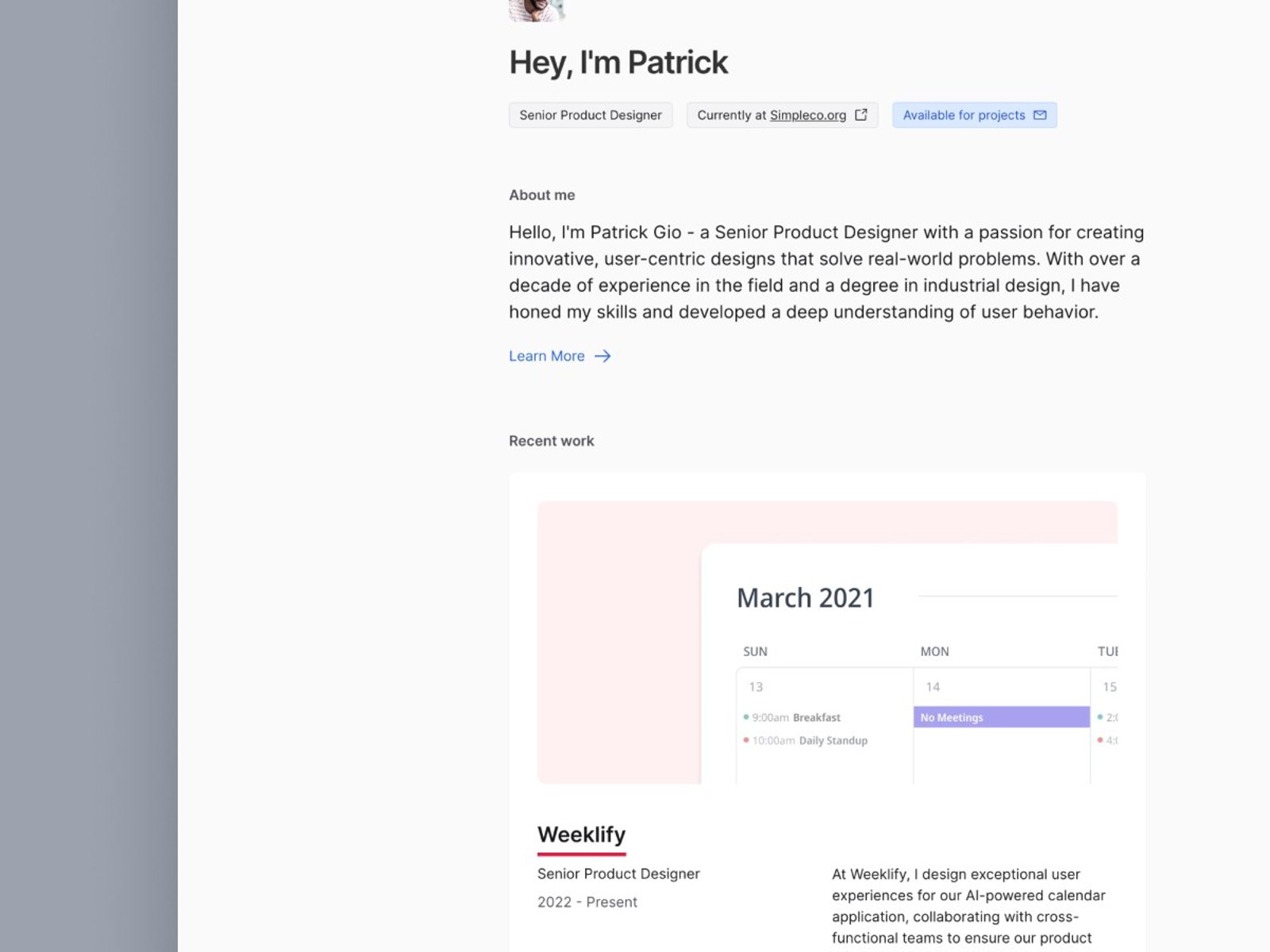The height and width of the screenshot is (952, 1270).
Task: Click the 'No Meetings' event on Monday 14
Action: 1002,717
